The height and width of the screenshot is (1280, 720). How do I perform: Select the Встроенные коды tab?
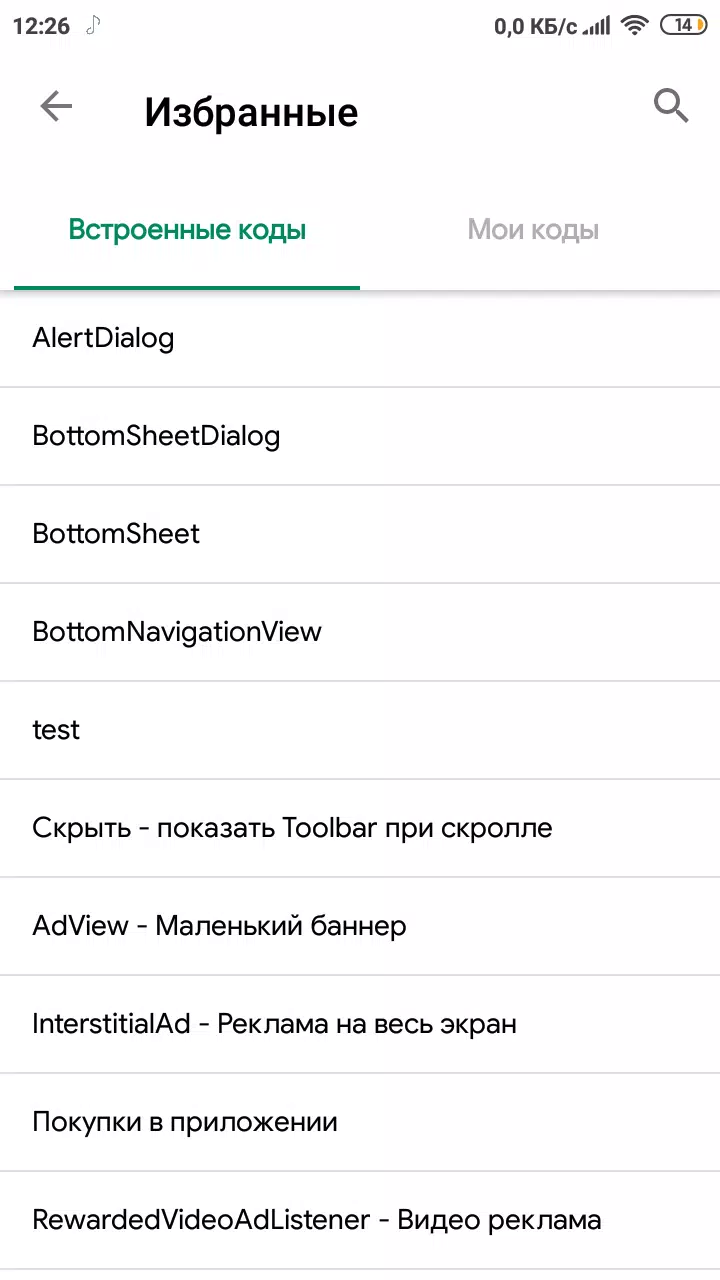pyautogui.click(x=187, y=230)
